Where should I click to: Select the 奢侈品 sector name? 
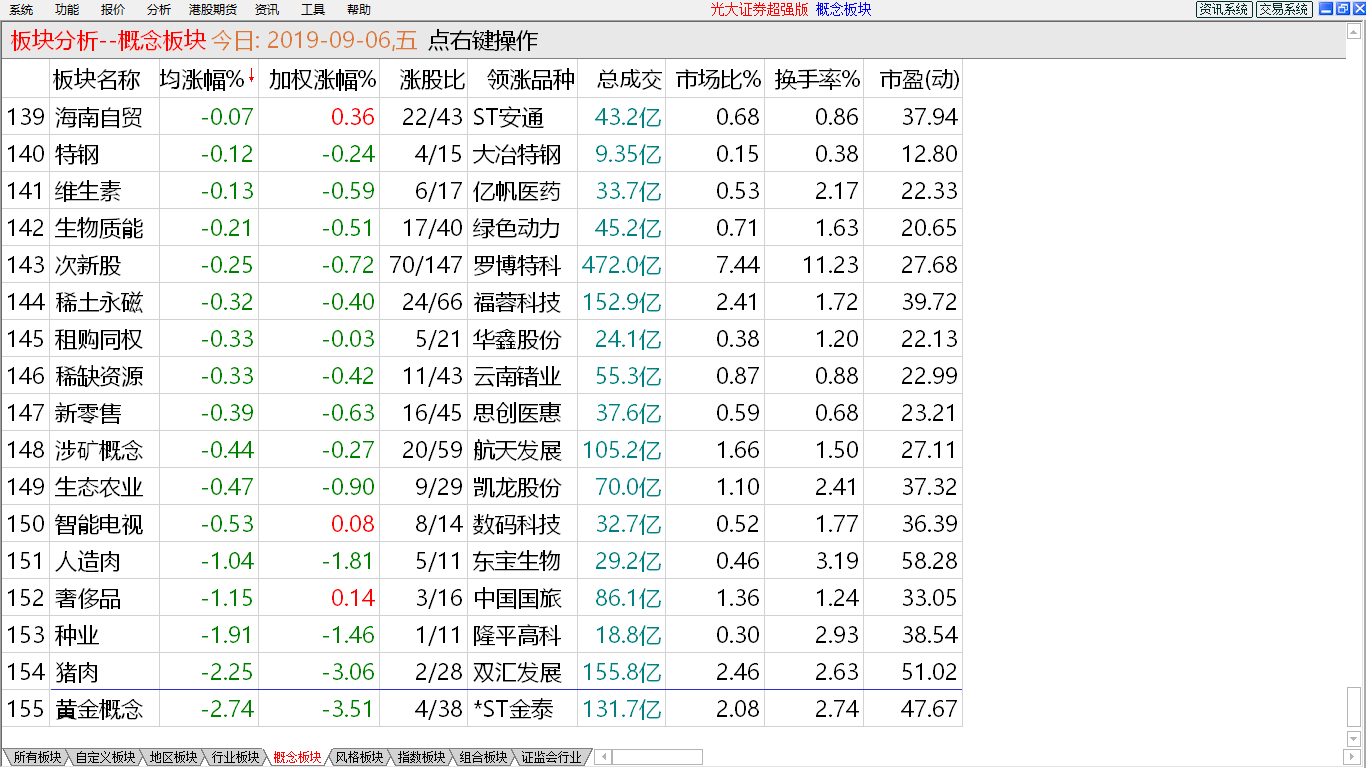tap(88, 598)
